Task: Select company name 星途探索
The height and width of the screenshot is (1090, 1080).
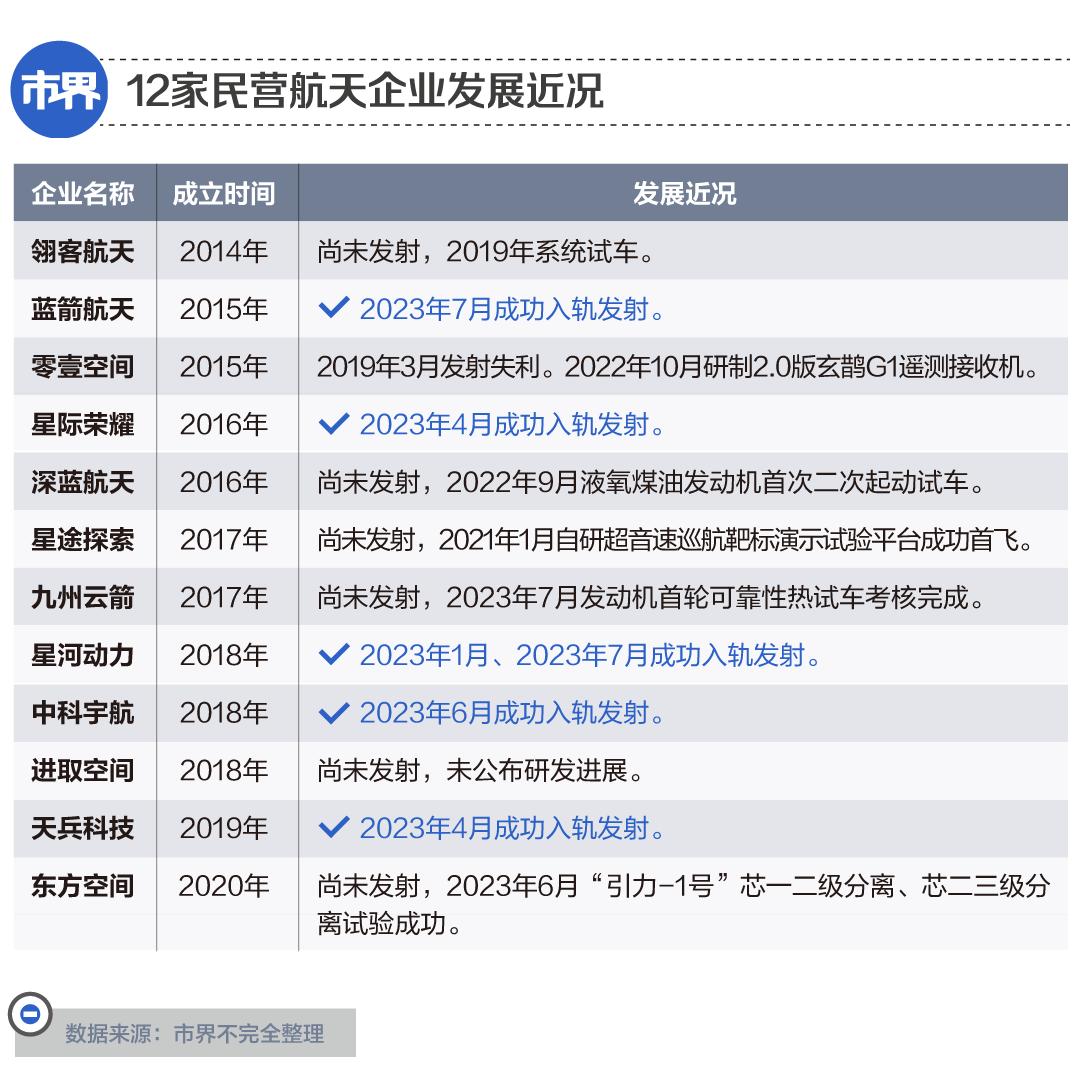Action: point(83,539)
